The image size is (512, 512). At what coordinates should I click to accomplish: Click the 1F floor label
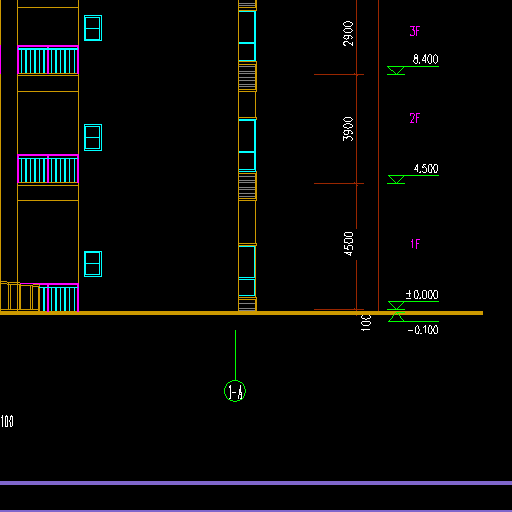[x=415, y=244]
